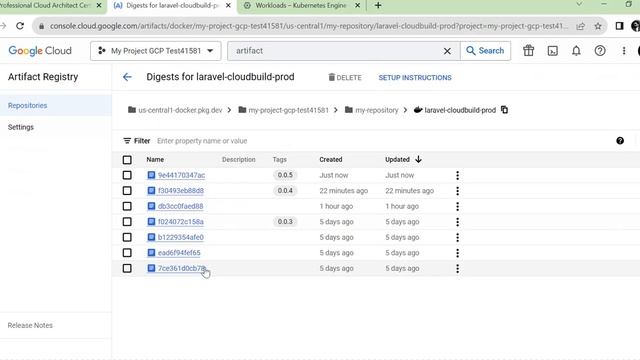This screenshot has height=360, width=640.
Task: Open more actions for db3cc0faed88 row
Action: (x=458, y=206)
